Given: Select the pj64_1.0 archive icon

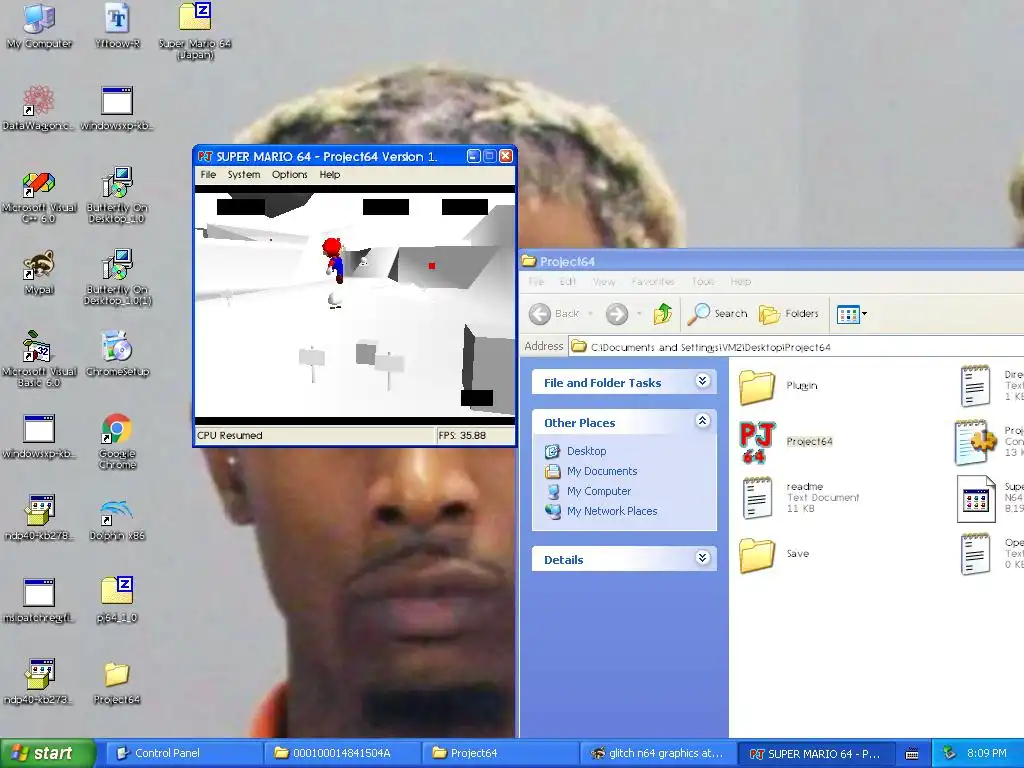Looking at the screenshot, I should (x=117, y=600).
